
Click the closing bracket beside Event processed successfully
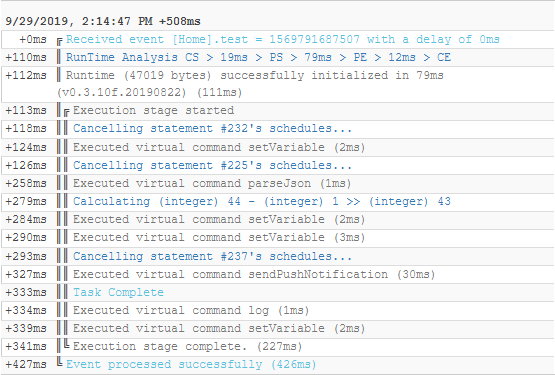click(x=59, y=362)
